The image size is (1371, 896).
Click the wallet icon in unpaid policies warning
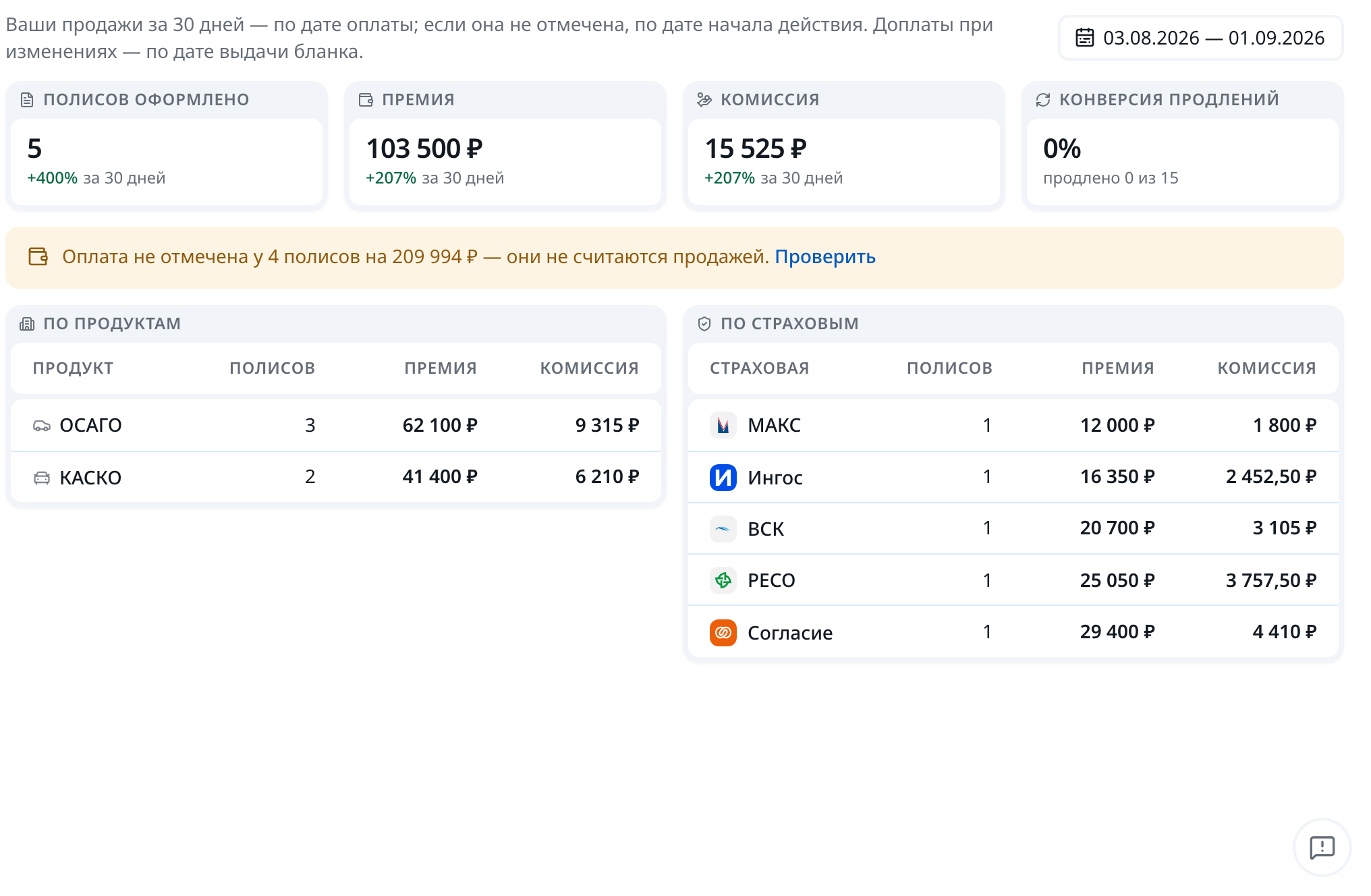coord(38,256)
